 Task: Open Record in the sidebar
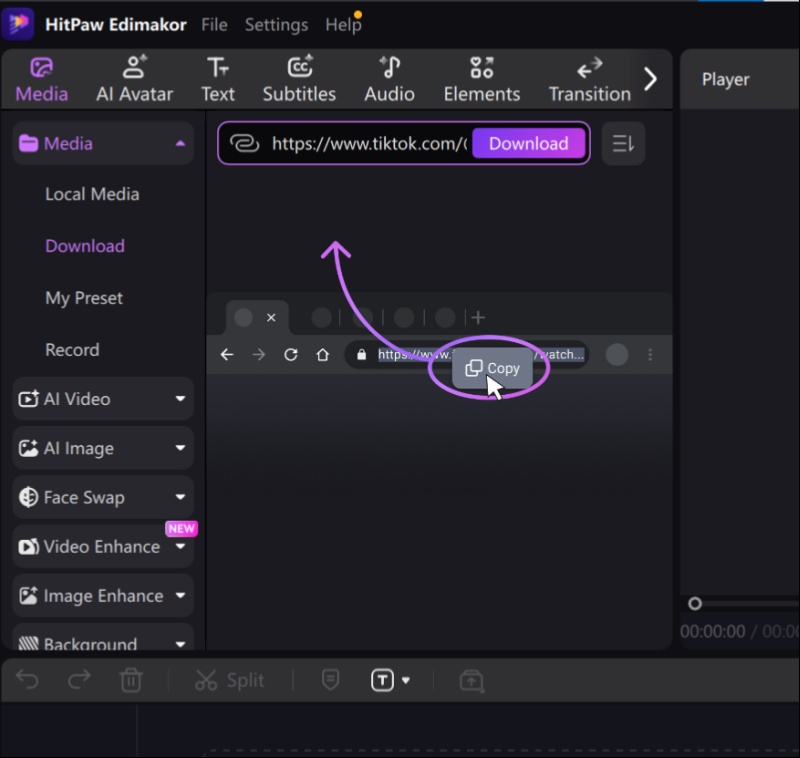(x=72, y=350)
